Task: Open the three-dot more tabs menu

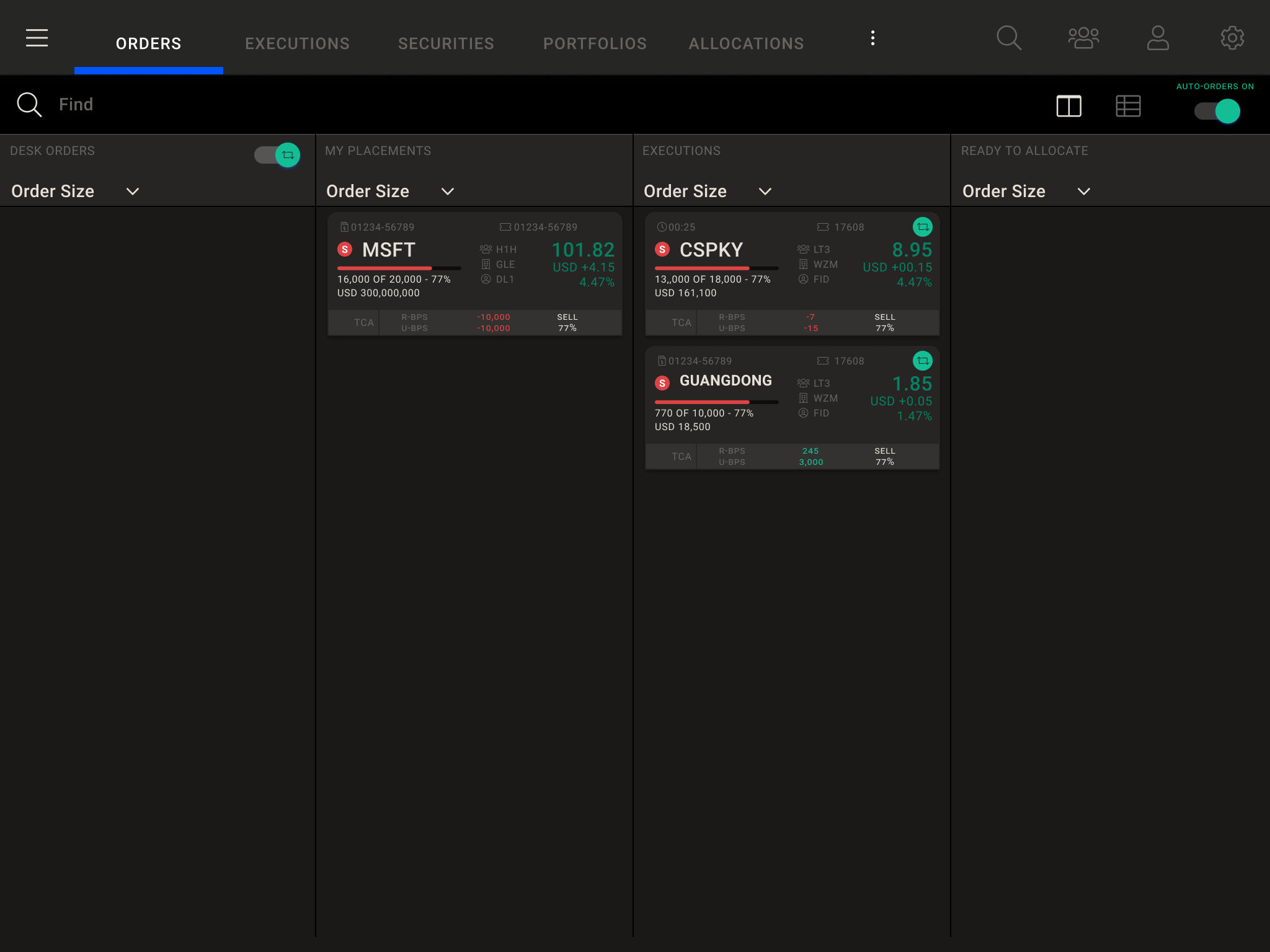Action: click(873, 38)
